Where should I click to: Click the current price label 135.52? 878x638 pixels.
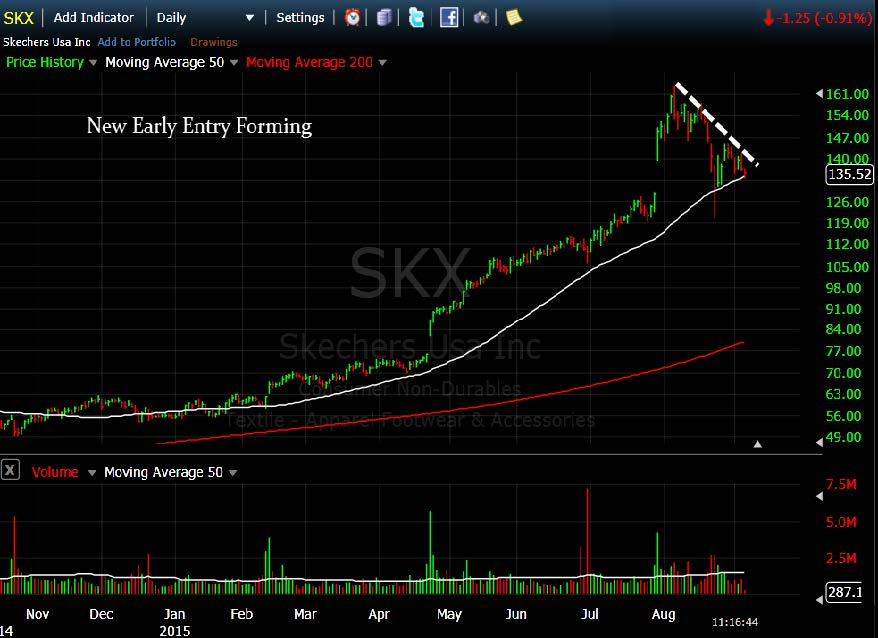tap(849, 174)
